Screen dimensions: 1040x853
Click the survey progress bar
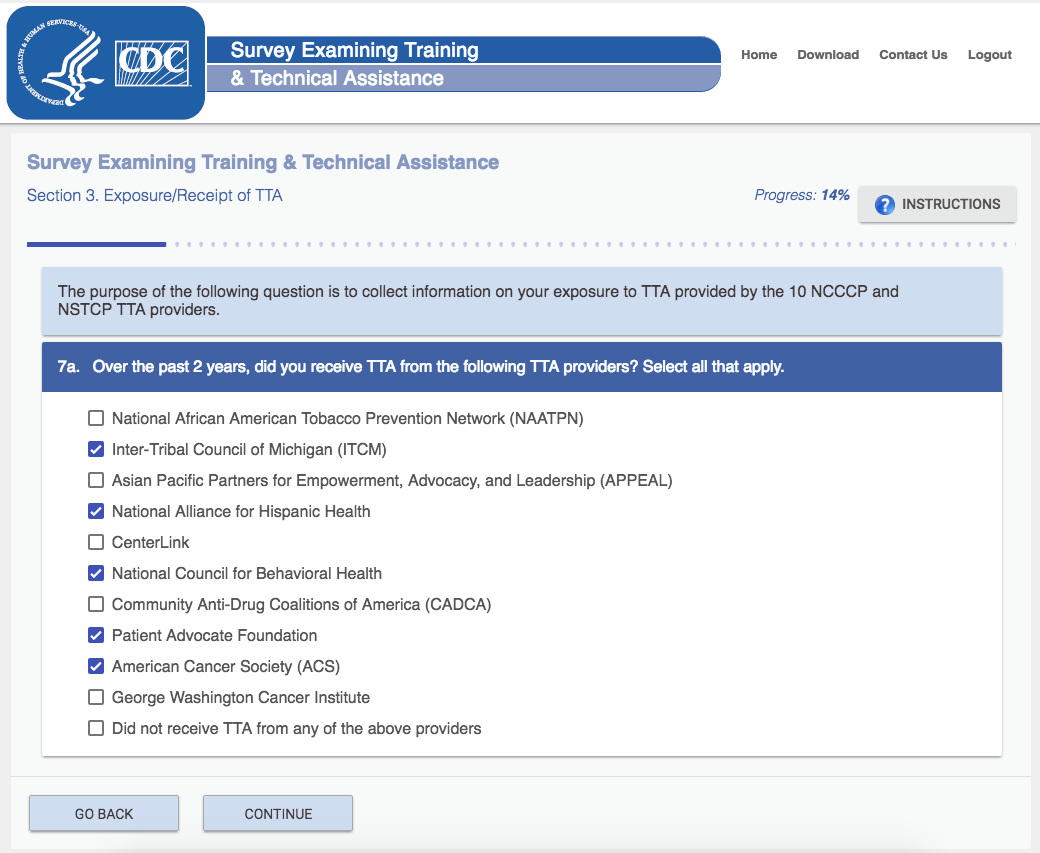click(x=520, y=244)
